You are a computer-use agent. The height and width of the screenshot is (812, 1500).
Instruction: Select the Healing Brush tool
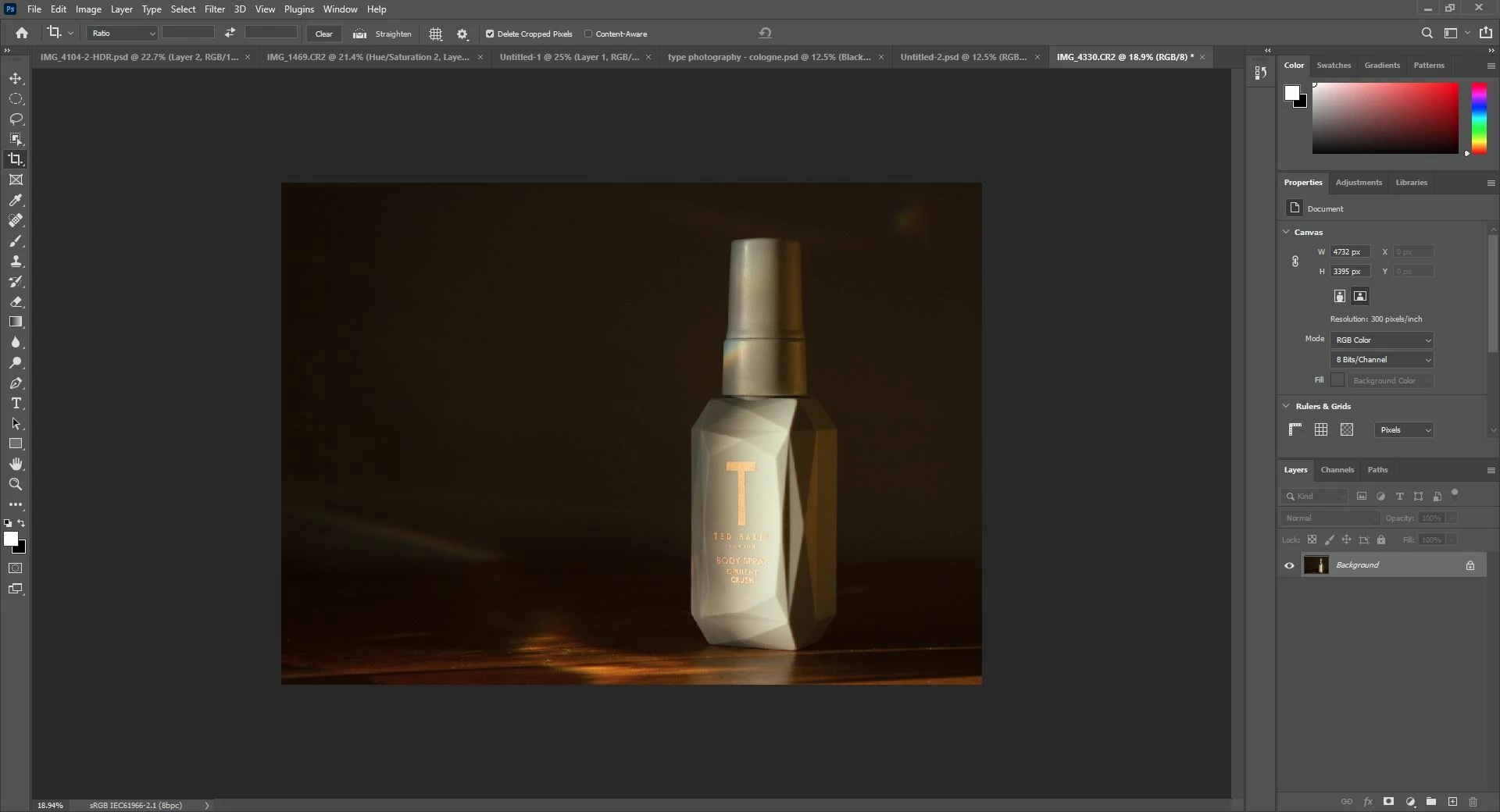[x=16, y=221]
